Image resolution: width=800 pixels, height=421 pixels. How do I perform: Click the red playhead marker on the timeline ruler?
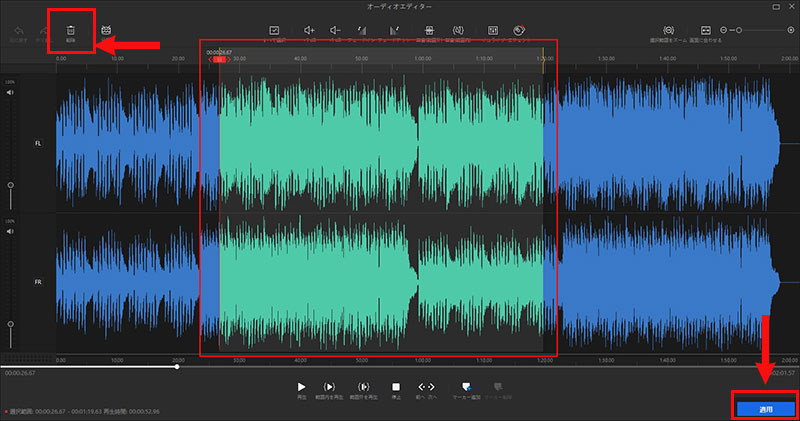[x=217, y=60]
